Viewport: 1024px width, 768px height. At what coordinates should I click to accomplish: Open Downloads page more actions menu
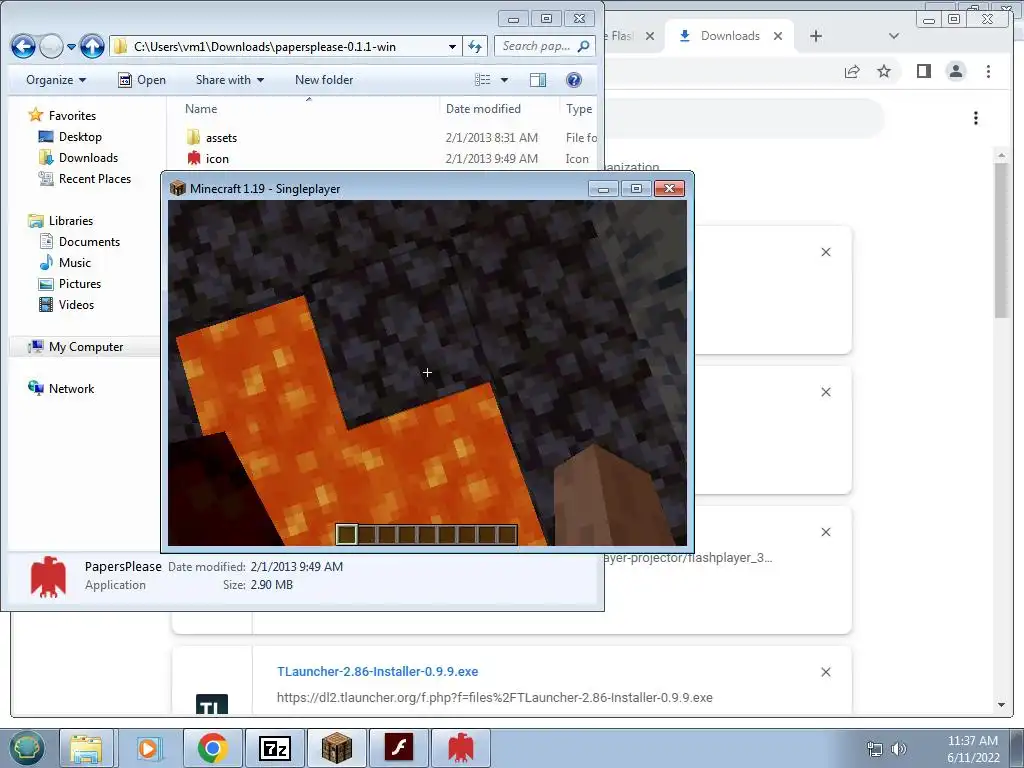click(x=976, y=118)
